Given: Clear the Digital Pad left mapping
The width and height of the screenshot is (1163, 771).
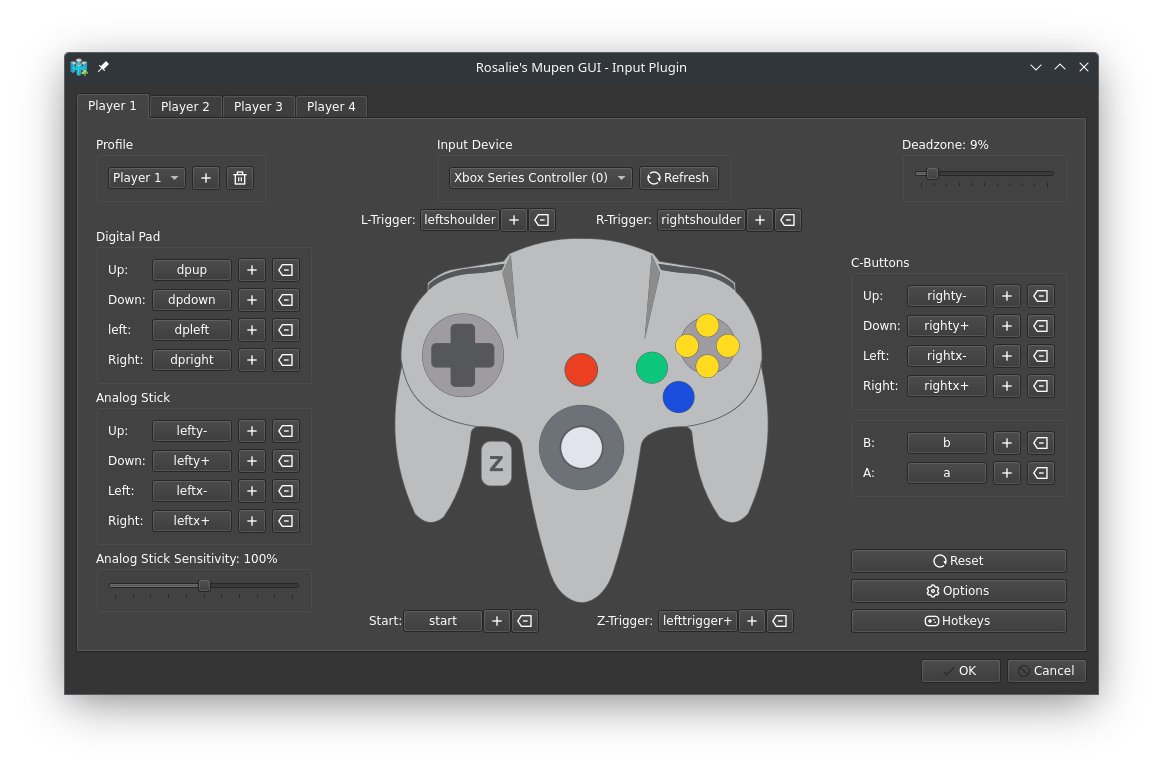Looking at the screenshot, I should pyautogui.click(x=286, y=330).
